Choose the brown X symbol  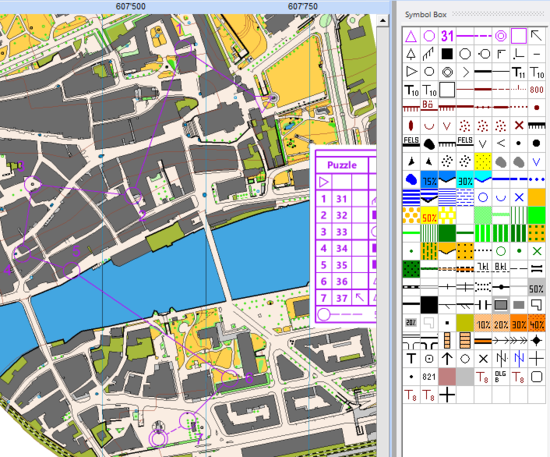[519, 125]
